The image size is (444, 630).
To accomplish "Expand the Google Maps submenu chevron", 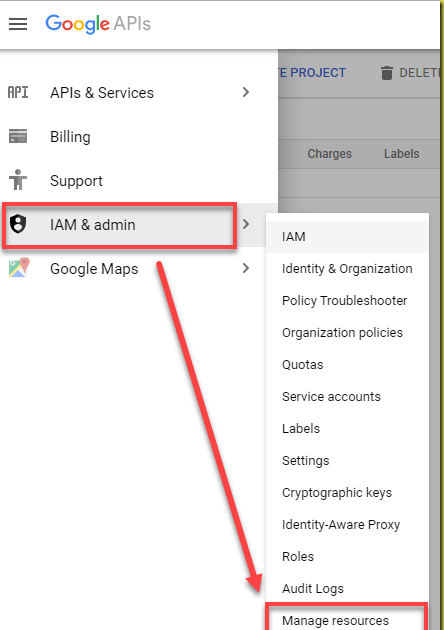I will (x=246, y=268).
